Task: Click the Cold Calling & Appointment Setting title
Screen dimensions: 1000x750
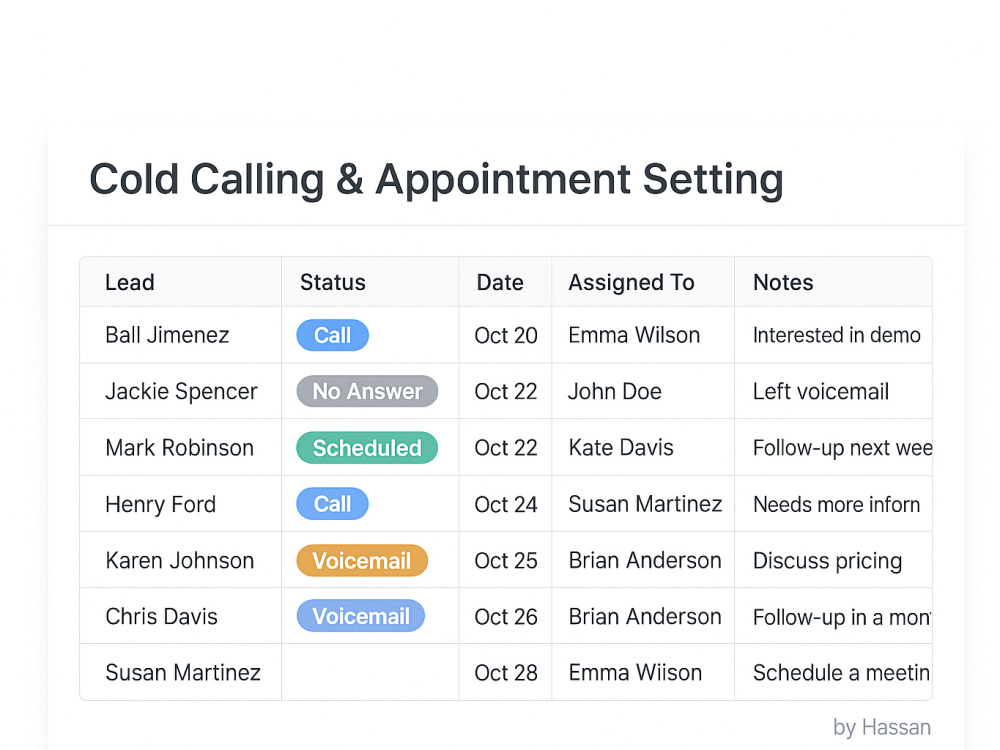Action: coord(436,179)
